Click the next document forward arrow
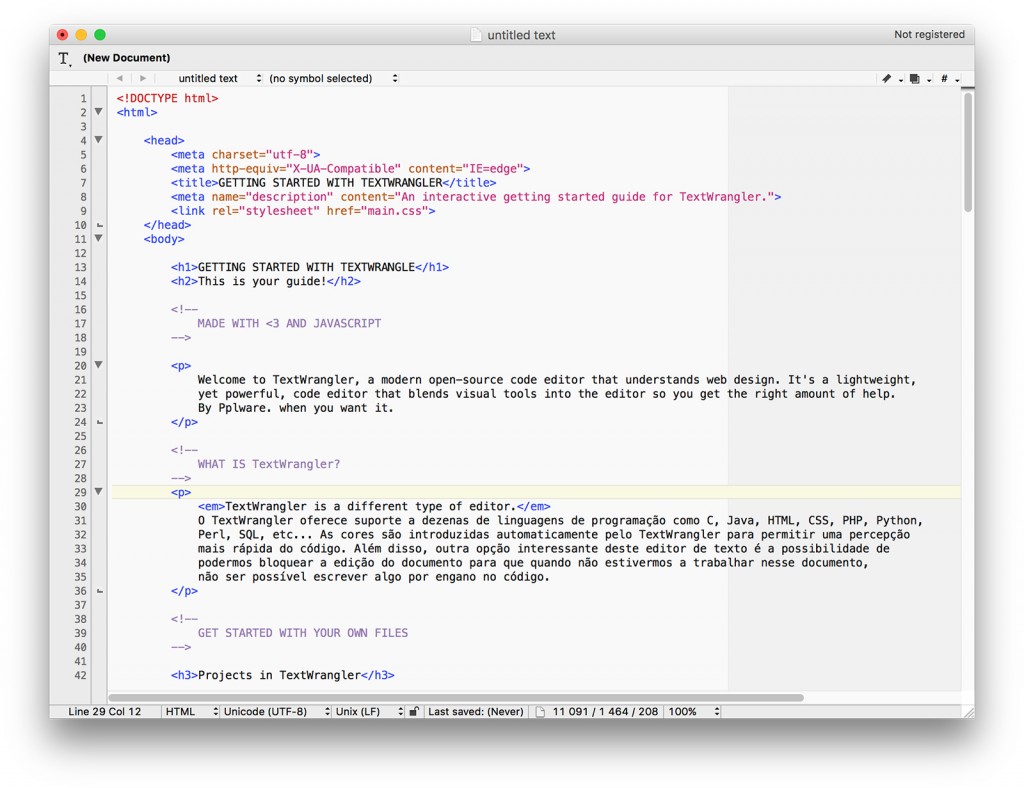This screenshot has width=1024, height=788. point(143,78)
